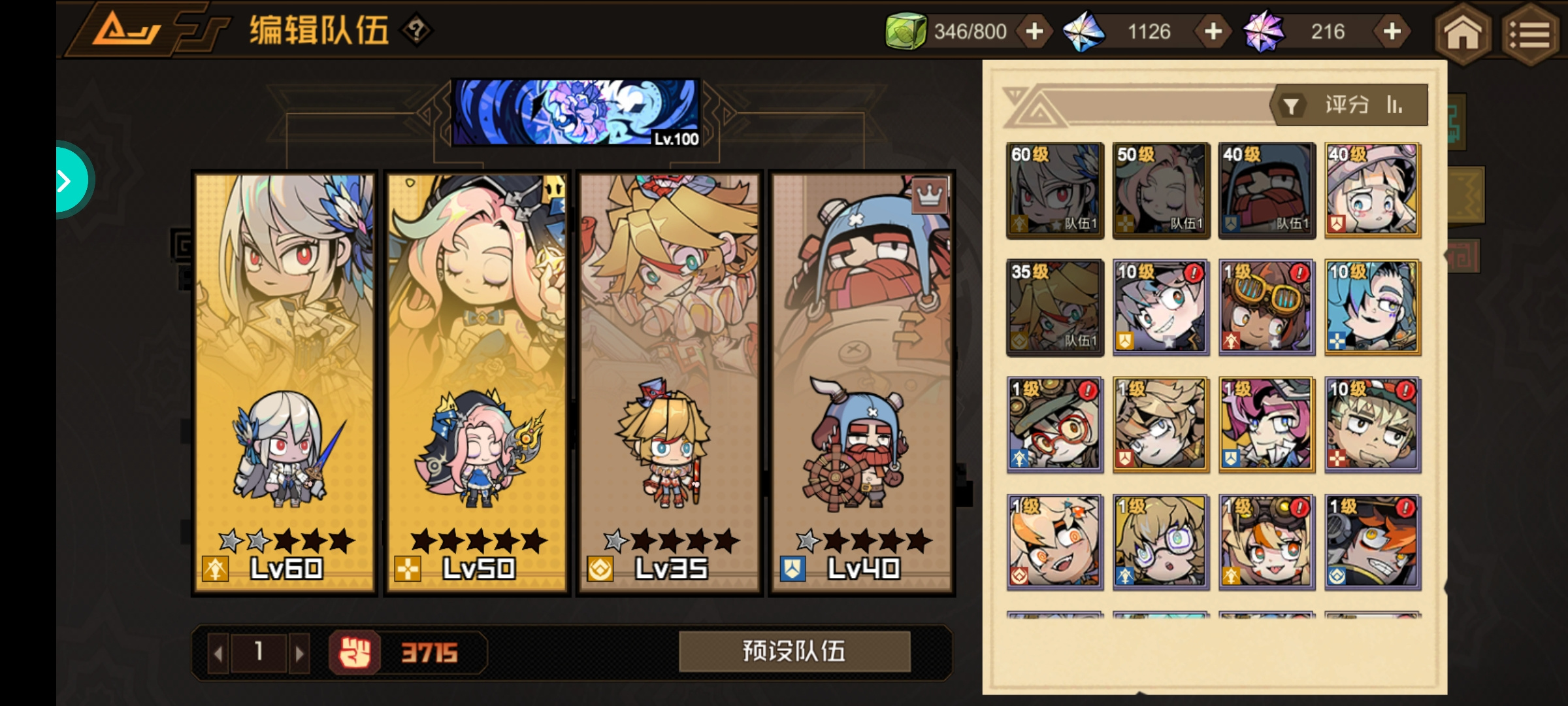Select the Lv50 pink-haired hero card
Screen dimensions: 1568x706
(x=477, y=383)
